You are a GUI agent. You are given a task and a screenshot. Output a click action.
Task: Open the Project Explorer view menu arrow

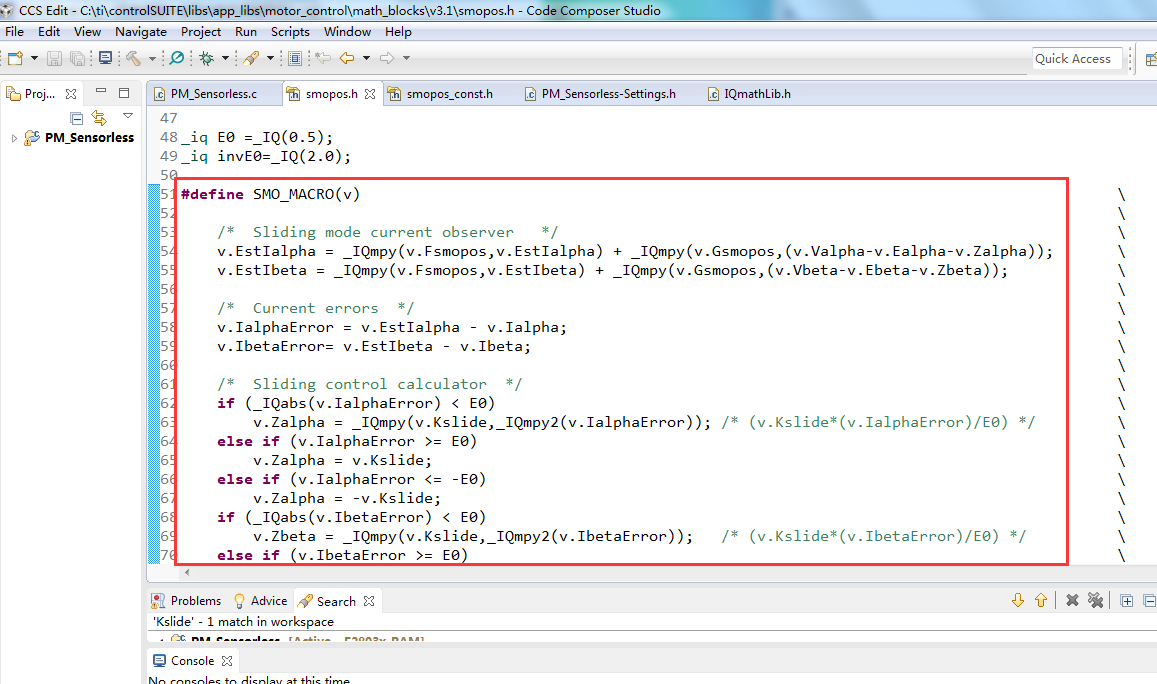127,116
